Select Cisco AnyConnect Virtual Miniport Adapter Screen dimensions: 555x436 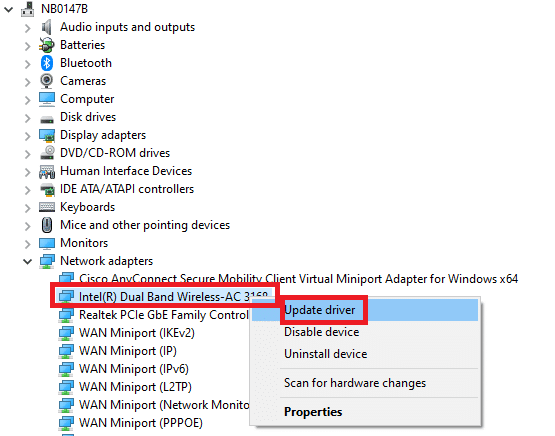(298, 279)
